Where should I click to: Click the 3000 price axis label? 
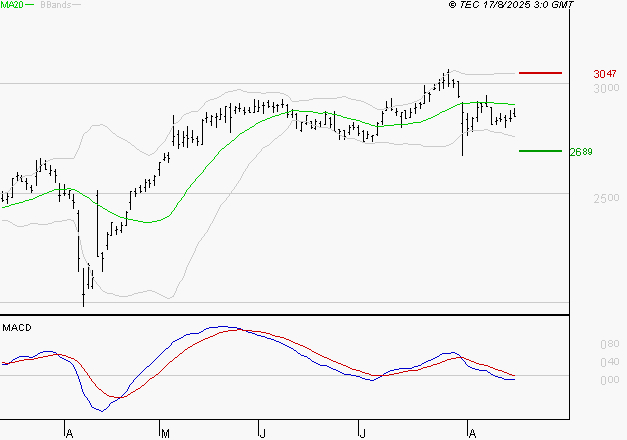(606, 88)
